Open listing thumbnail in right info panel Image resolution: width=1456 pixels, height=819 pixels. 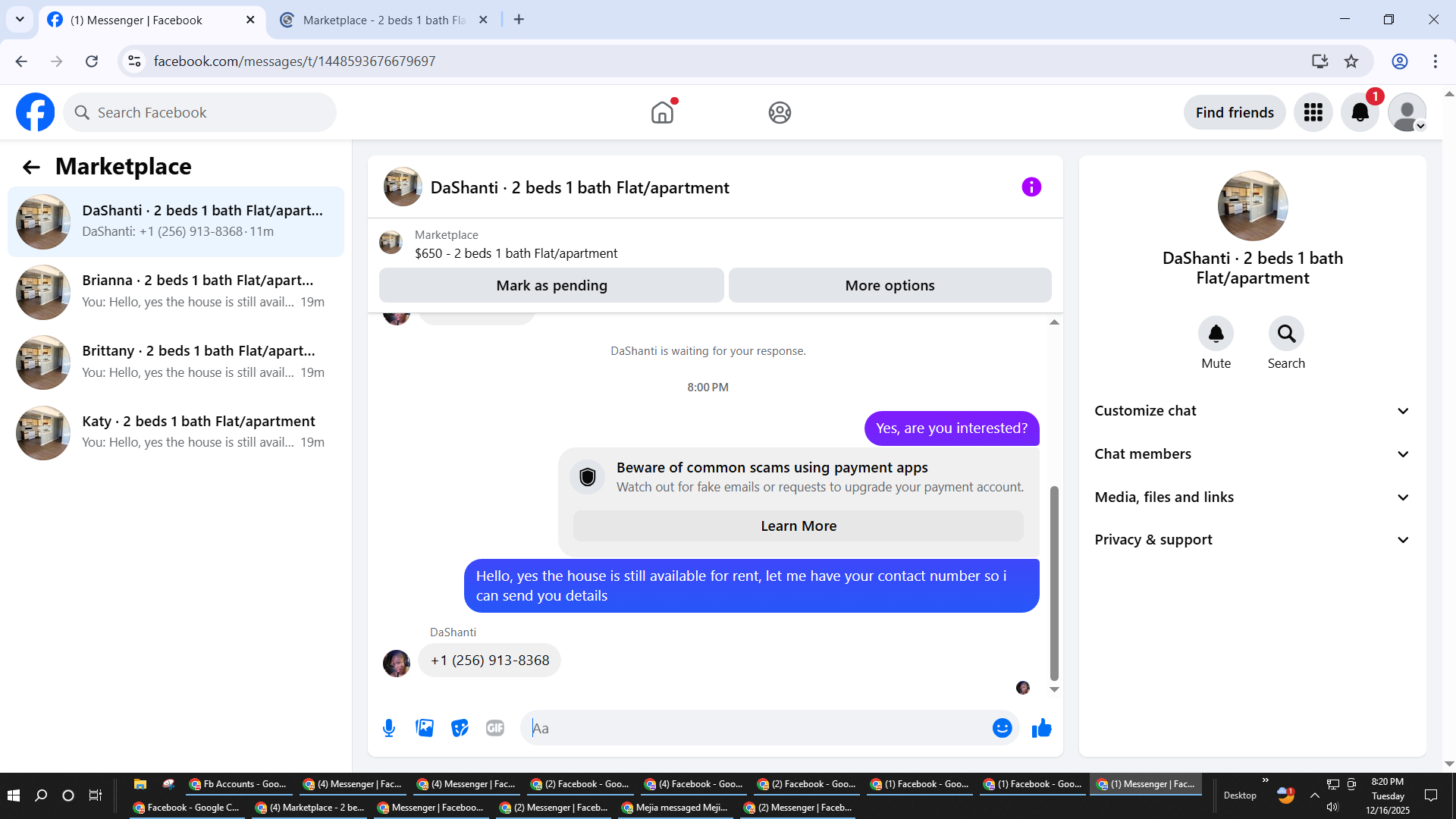(x=1253, y=206)
